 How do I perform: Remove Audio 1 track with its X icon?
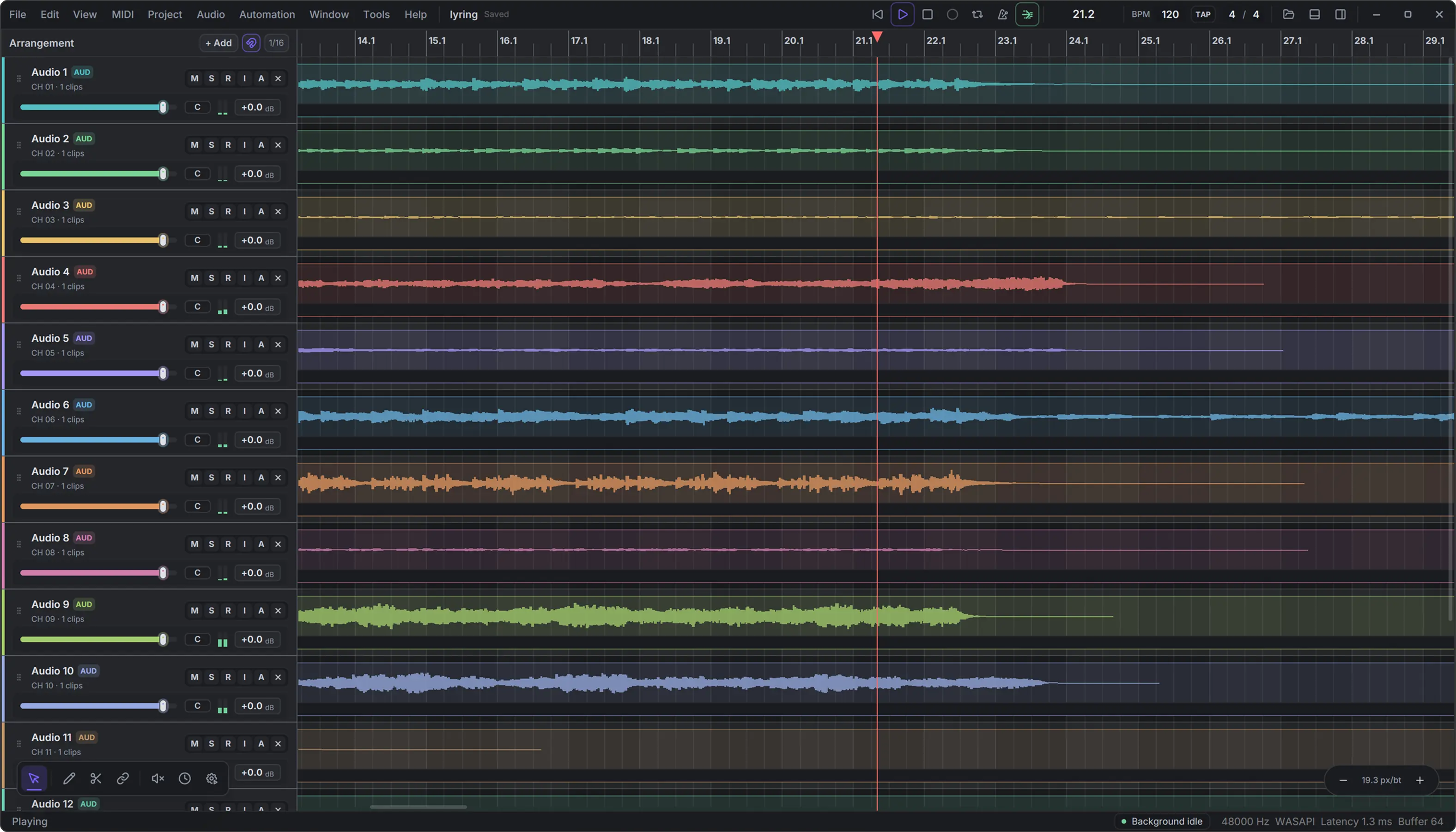pos(278,78)
